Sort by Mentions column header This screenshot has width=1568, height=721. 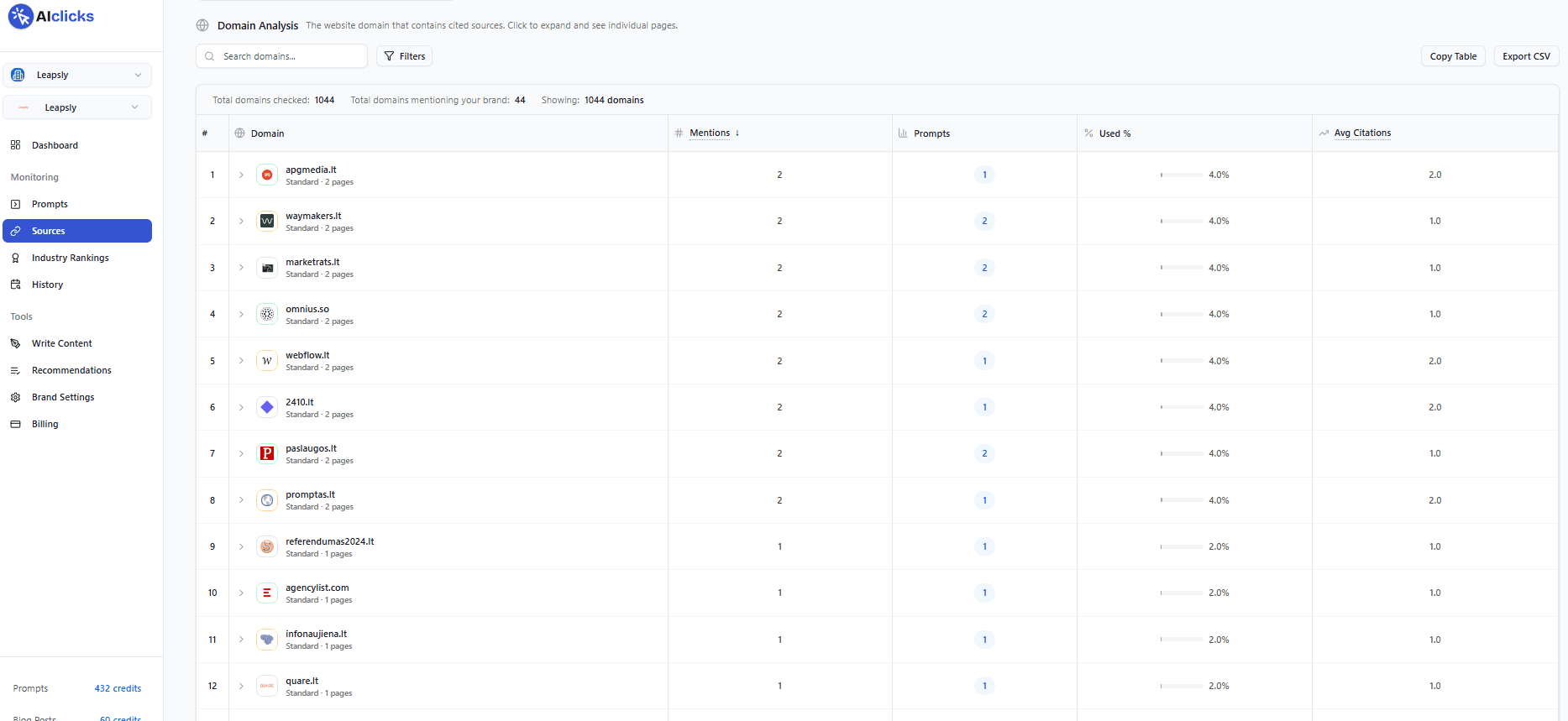(x=710, y=133)
